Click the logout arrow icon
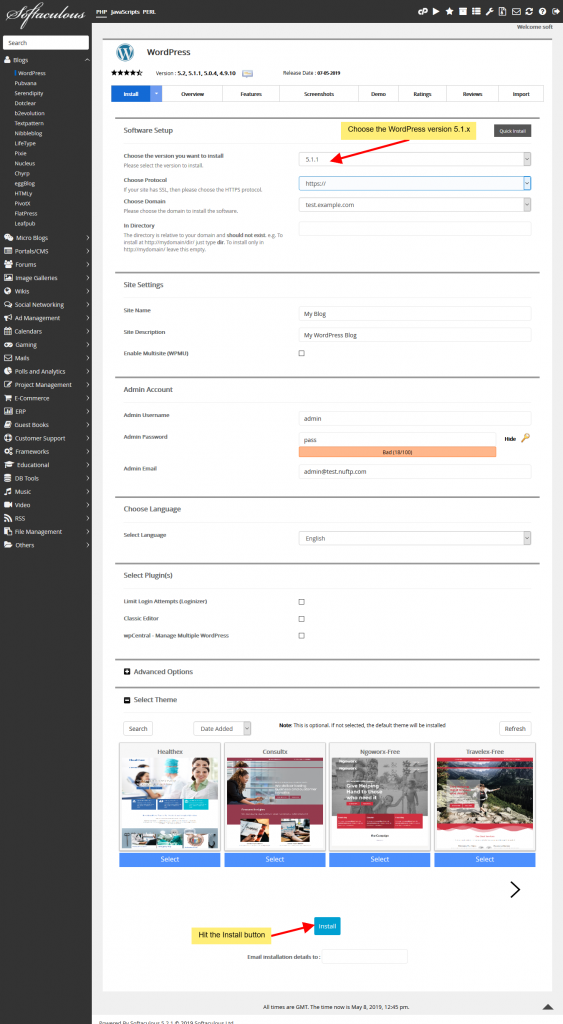This screenshot has height=1024, width=563. coord(555,11)
